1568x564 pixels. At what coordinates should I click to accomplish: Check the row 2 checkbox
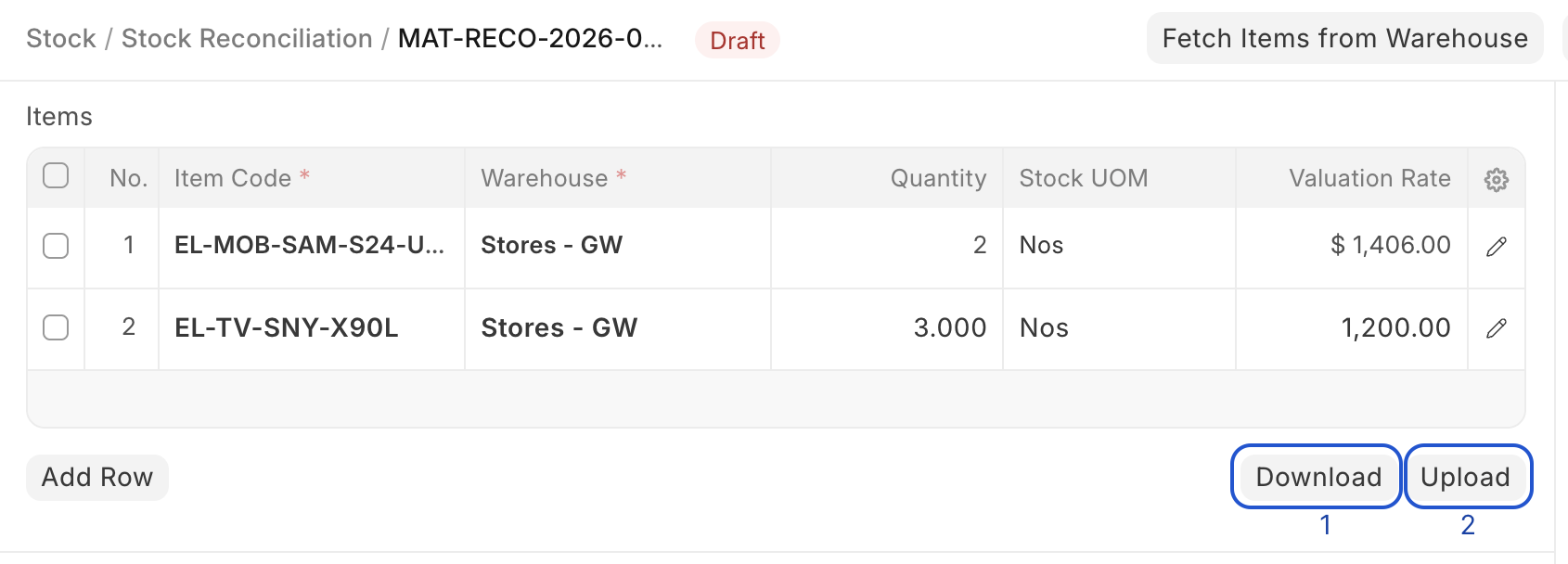coord(56,327)
